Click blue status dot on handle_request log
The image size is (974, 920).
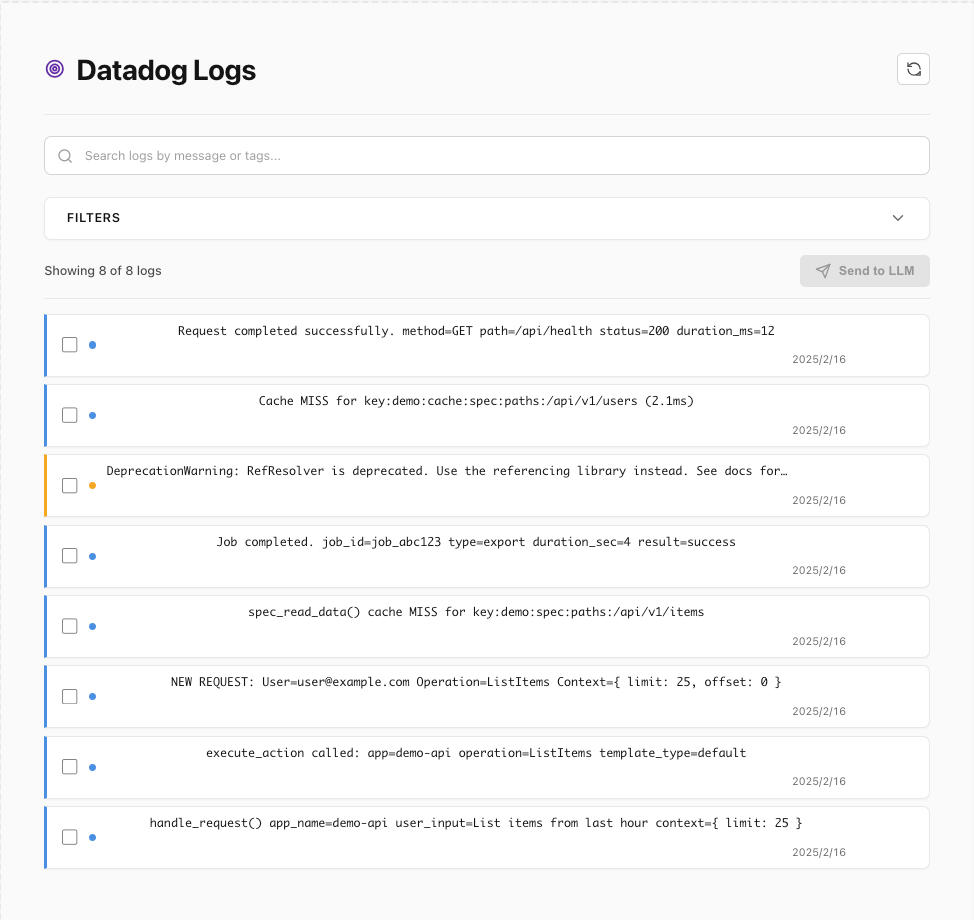93,838
